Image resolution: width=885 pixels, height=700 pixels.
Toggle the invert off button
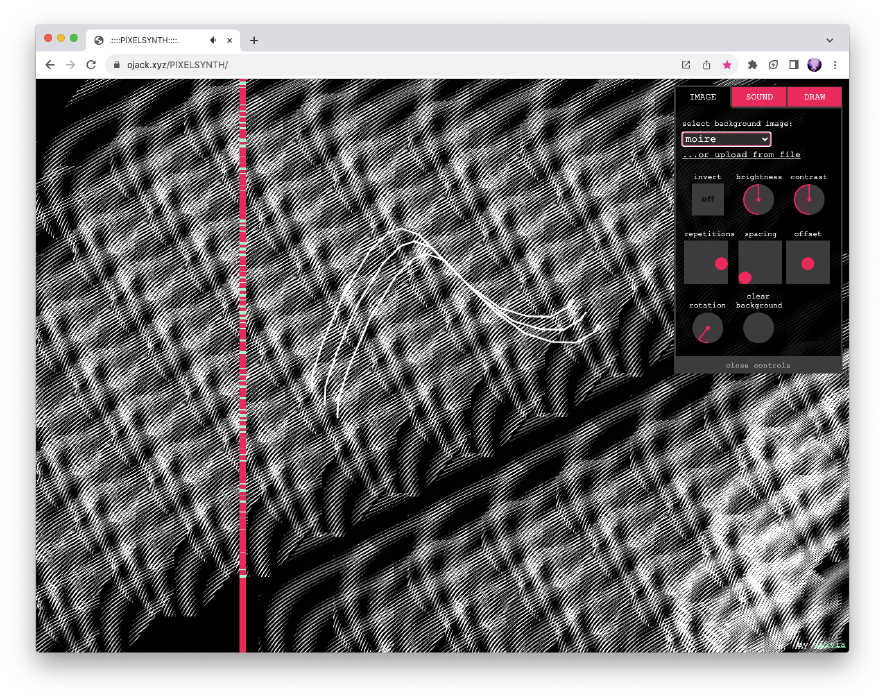[x=707, y=199]
